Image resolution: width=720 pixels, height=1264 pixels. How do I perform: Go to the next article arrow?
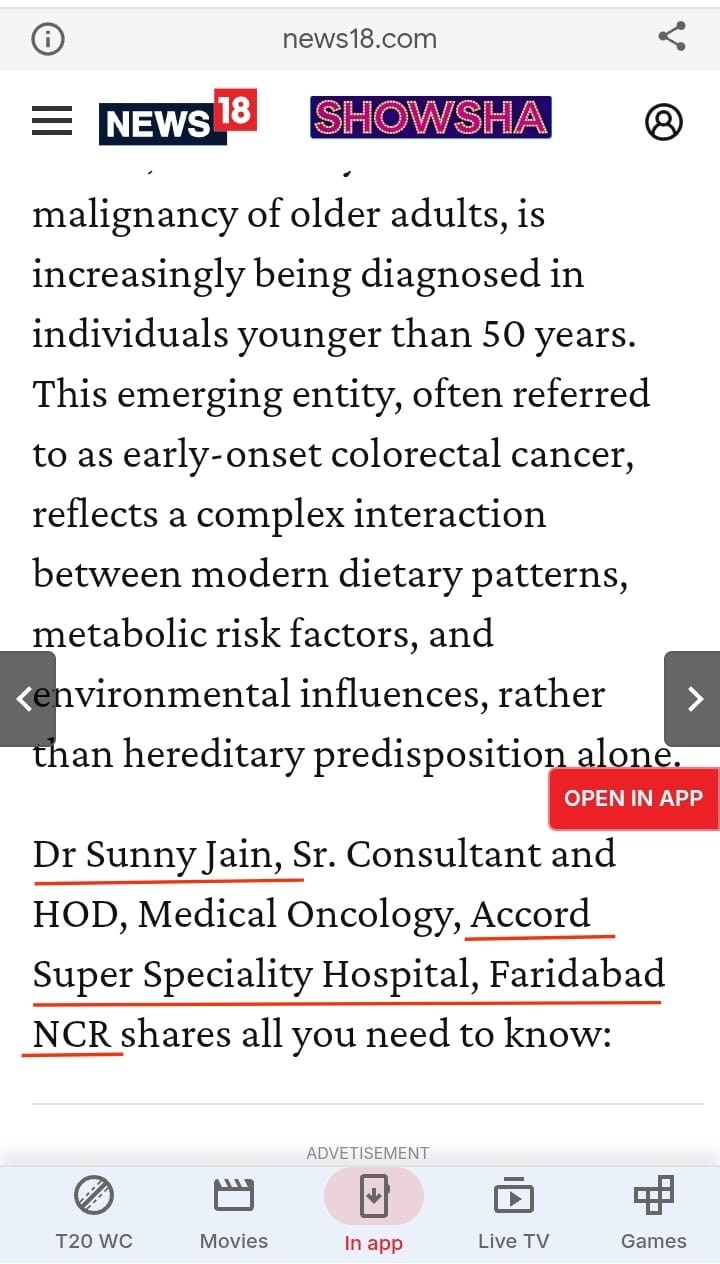(694, 698)
